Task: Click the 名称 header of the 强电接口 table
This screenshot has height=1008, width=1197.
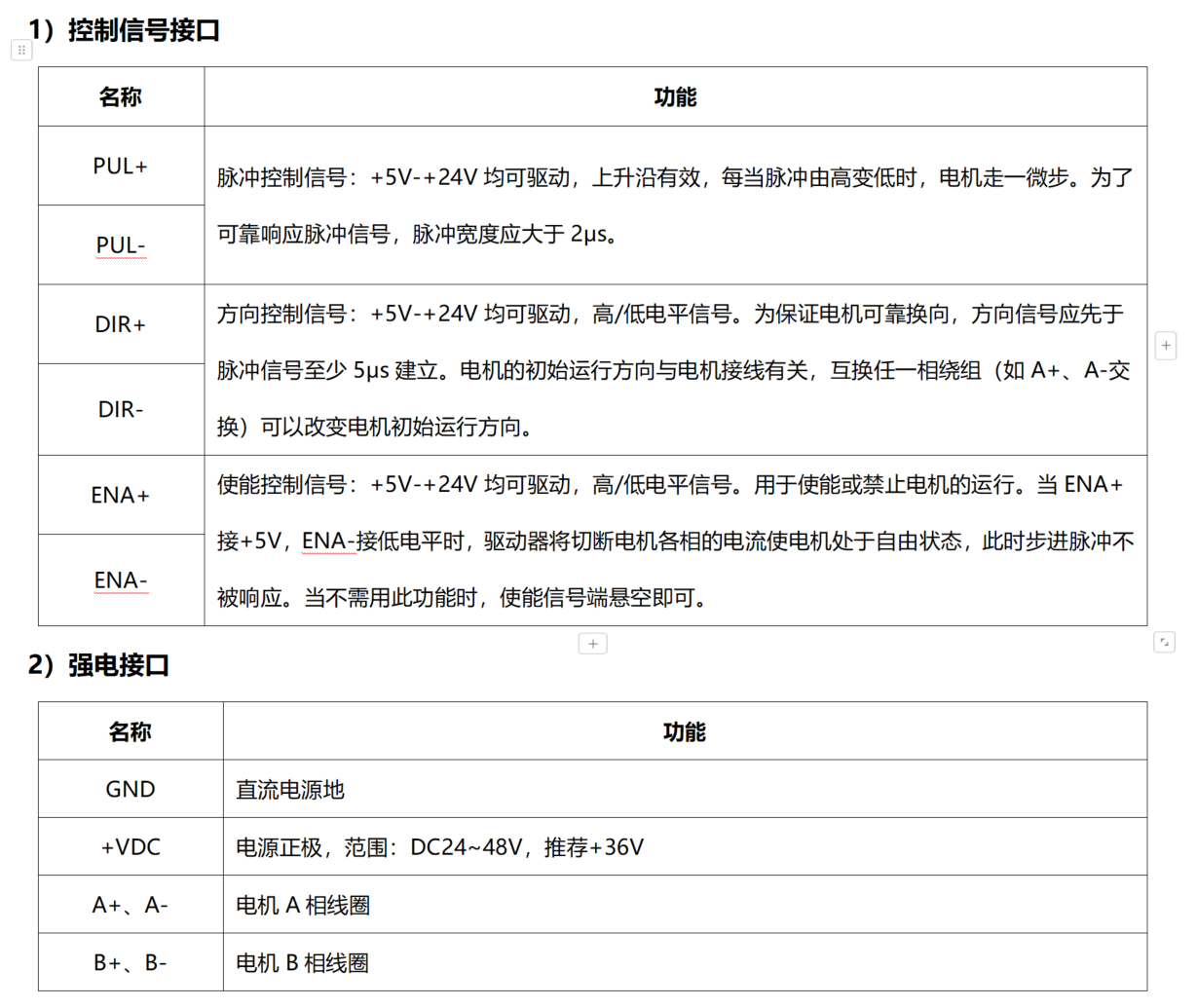Action: (x=131, y=731)
